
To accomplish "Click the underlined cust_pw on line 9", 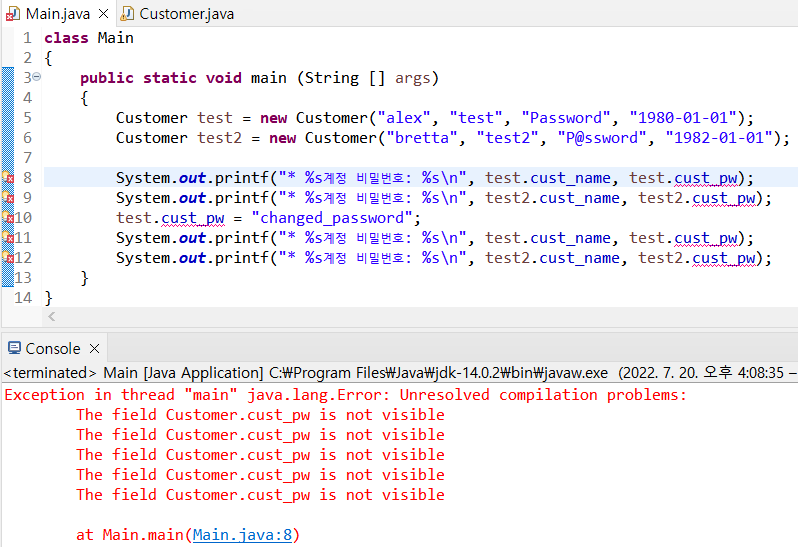I will coord(724,198).
